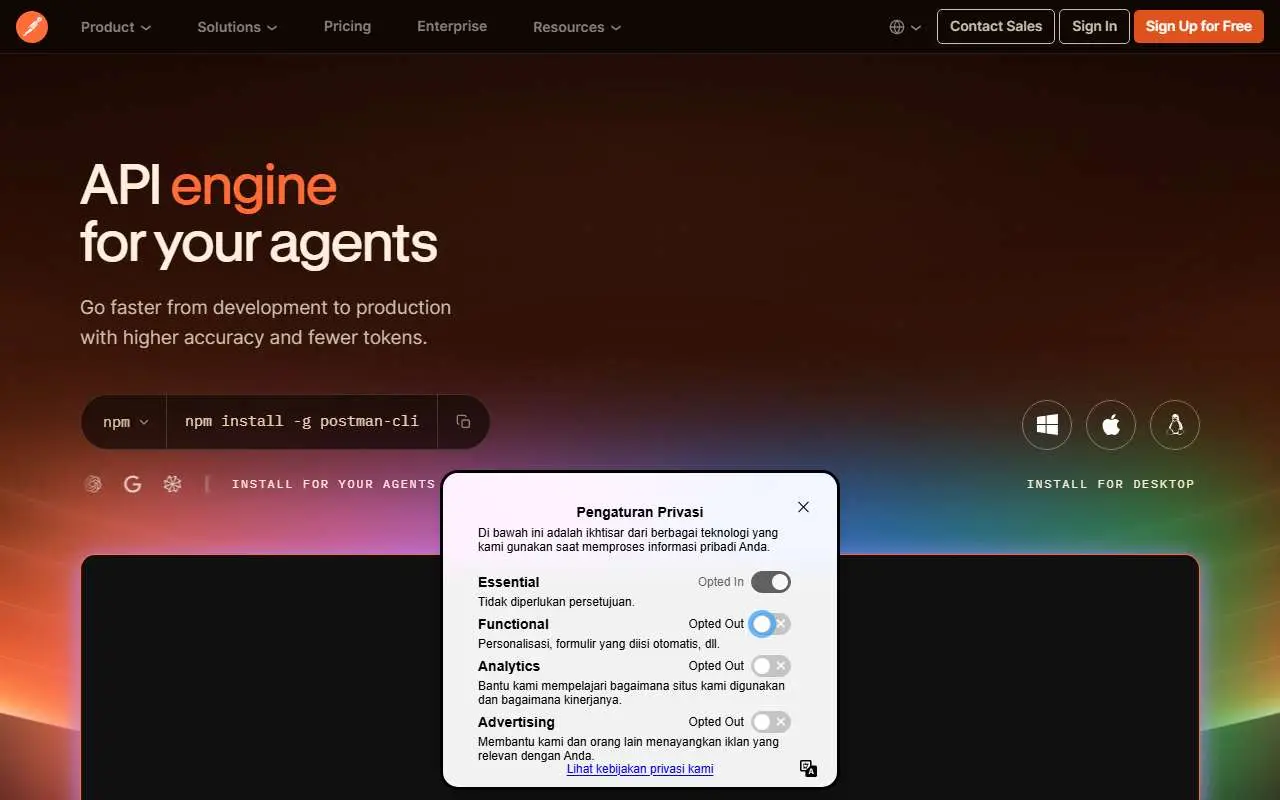Viewport: 1280px width, 800px height.
Task: Open the npm package manager dropdown
Action: 125,422
